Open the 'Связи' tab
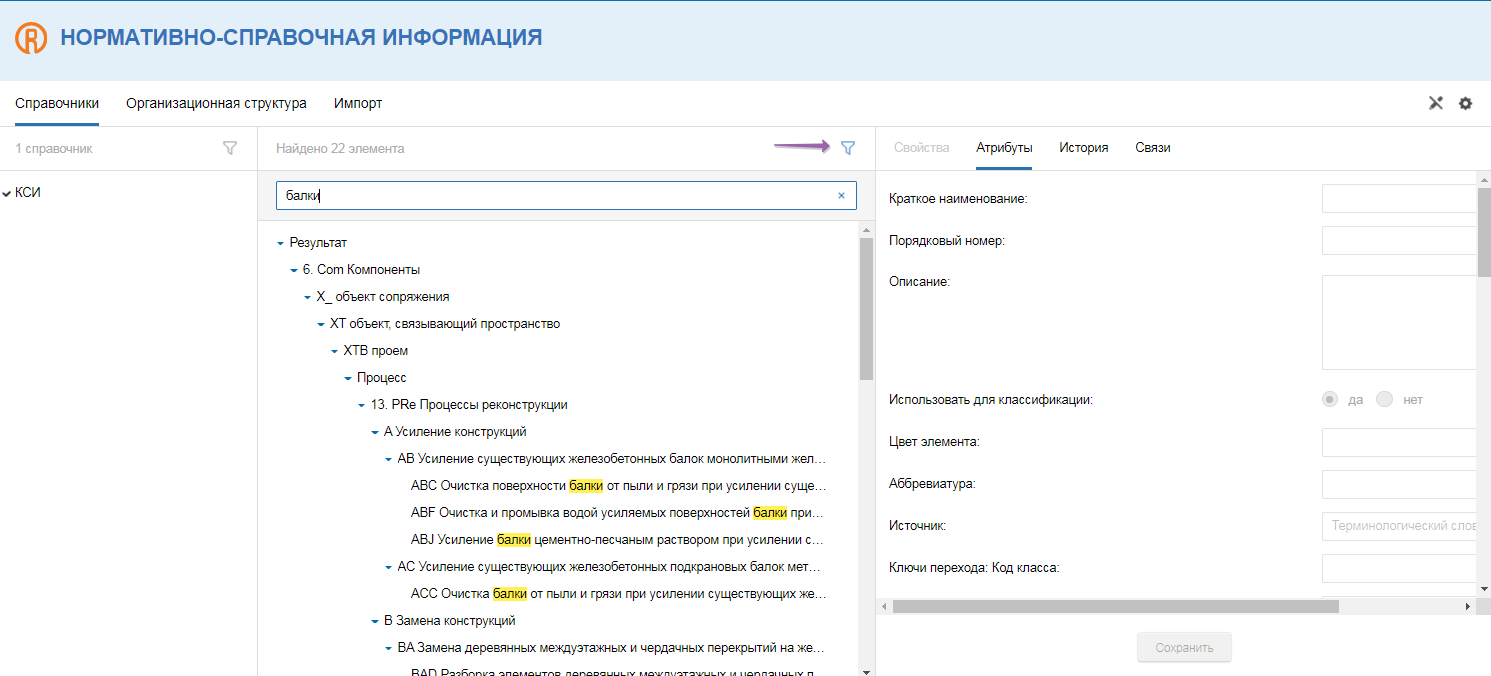Image resolution: width=1491 pixels, height=676 pixels. tap(1152, 148)
